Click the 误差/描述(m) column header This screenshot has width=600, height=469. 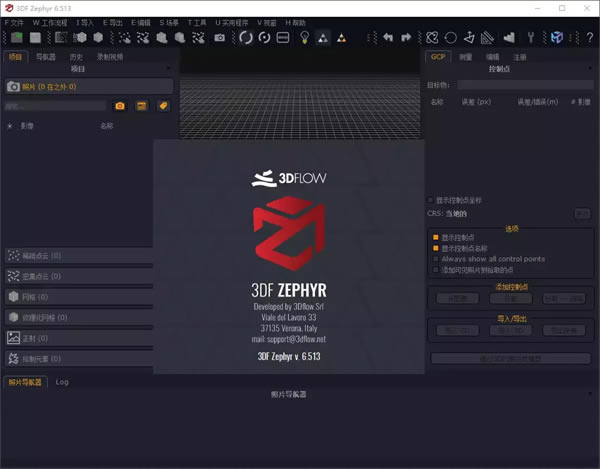tap(538, 102)
